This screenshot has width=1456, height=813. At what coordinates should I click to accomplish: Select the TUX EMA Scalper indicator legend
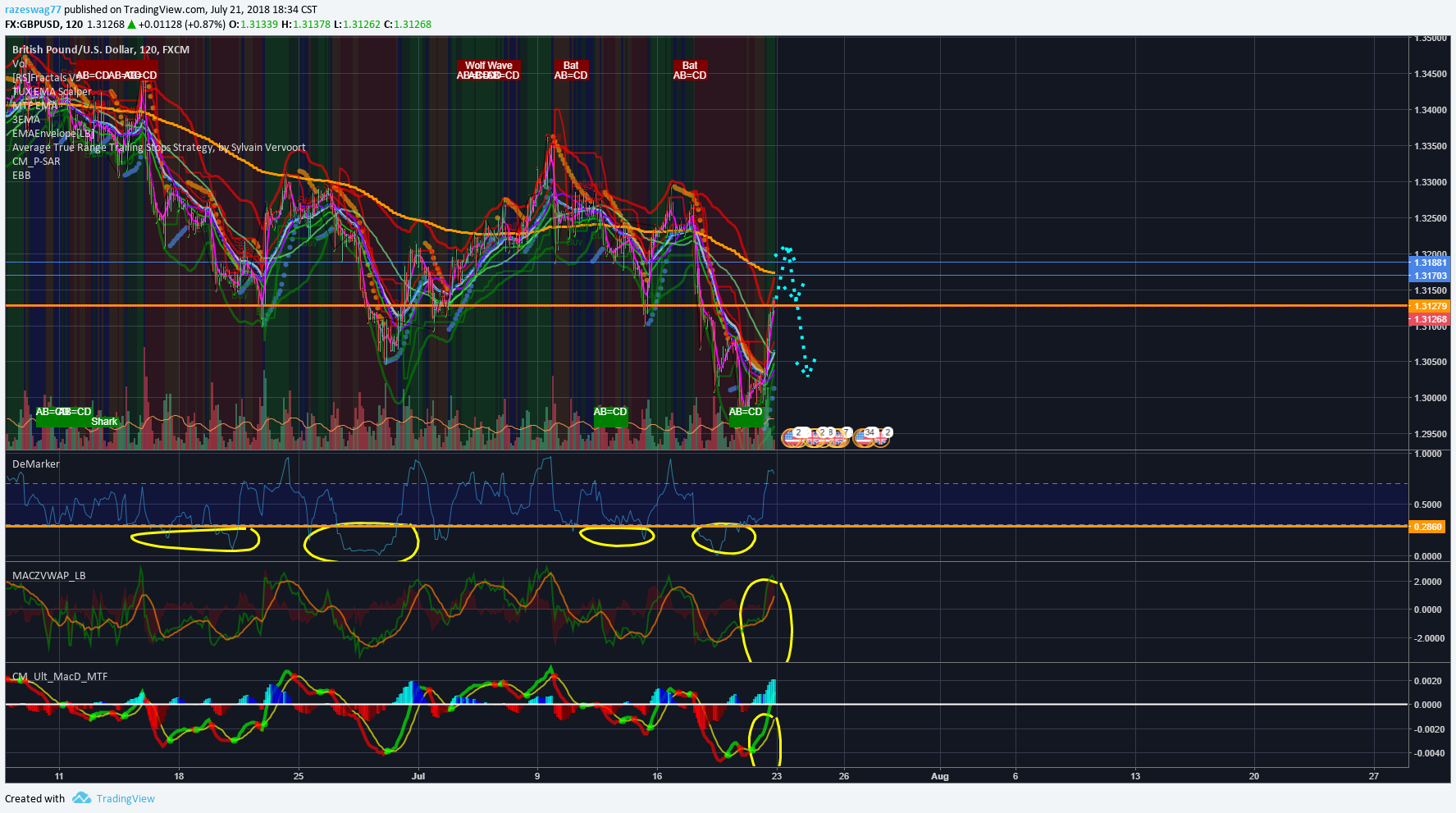(52, 91)
